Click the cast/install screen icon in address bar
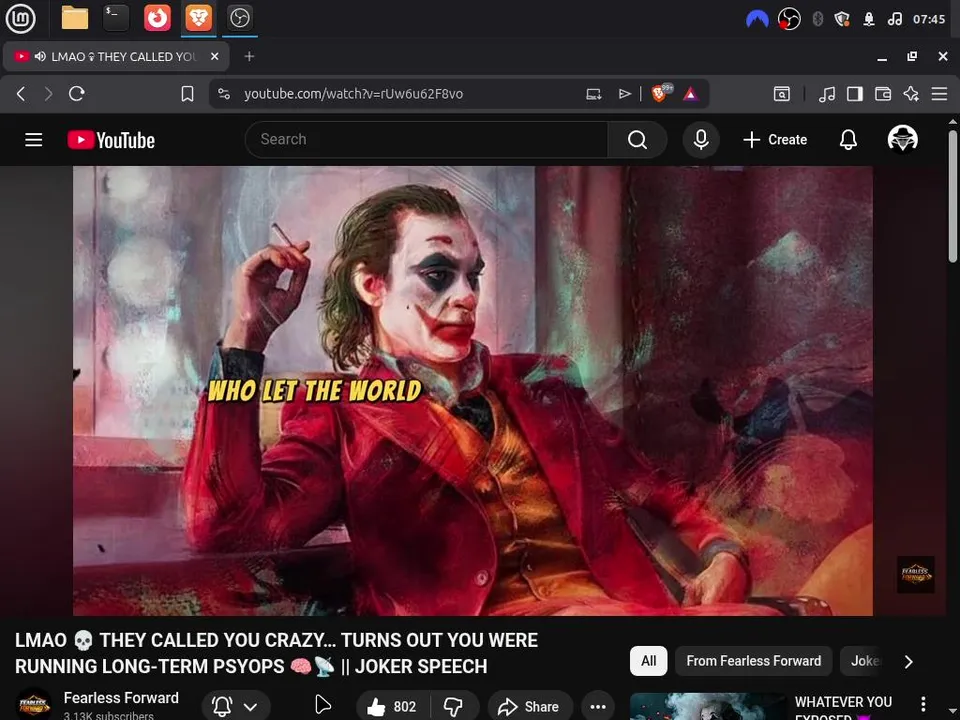The width and height of the screenshot is (960, 720). click(x=593, y=94)
